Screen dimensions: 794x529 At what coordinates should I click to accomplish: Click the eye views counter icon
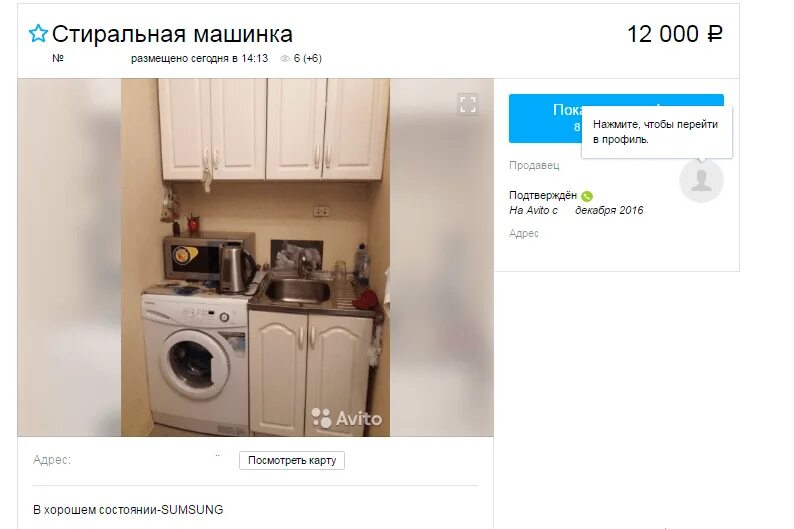(285, 59)
